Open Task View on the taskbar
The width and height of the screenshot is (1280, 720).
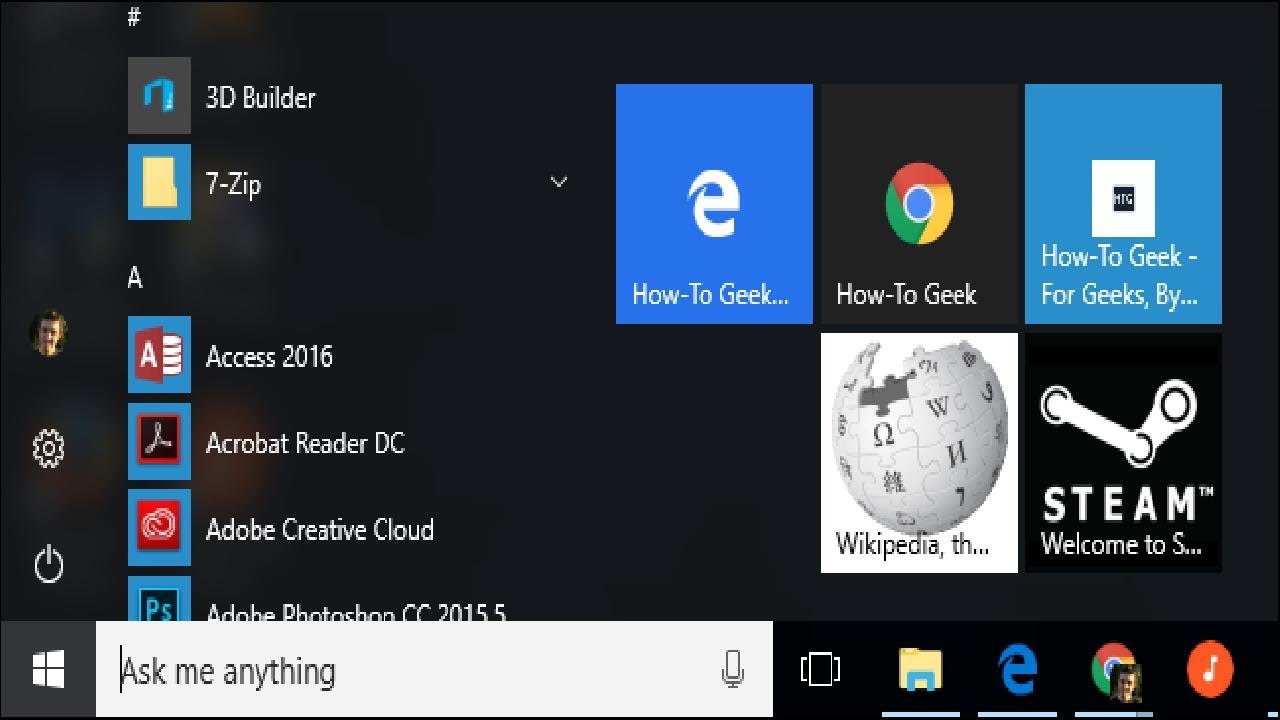tap(820, 669)
